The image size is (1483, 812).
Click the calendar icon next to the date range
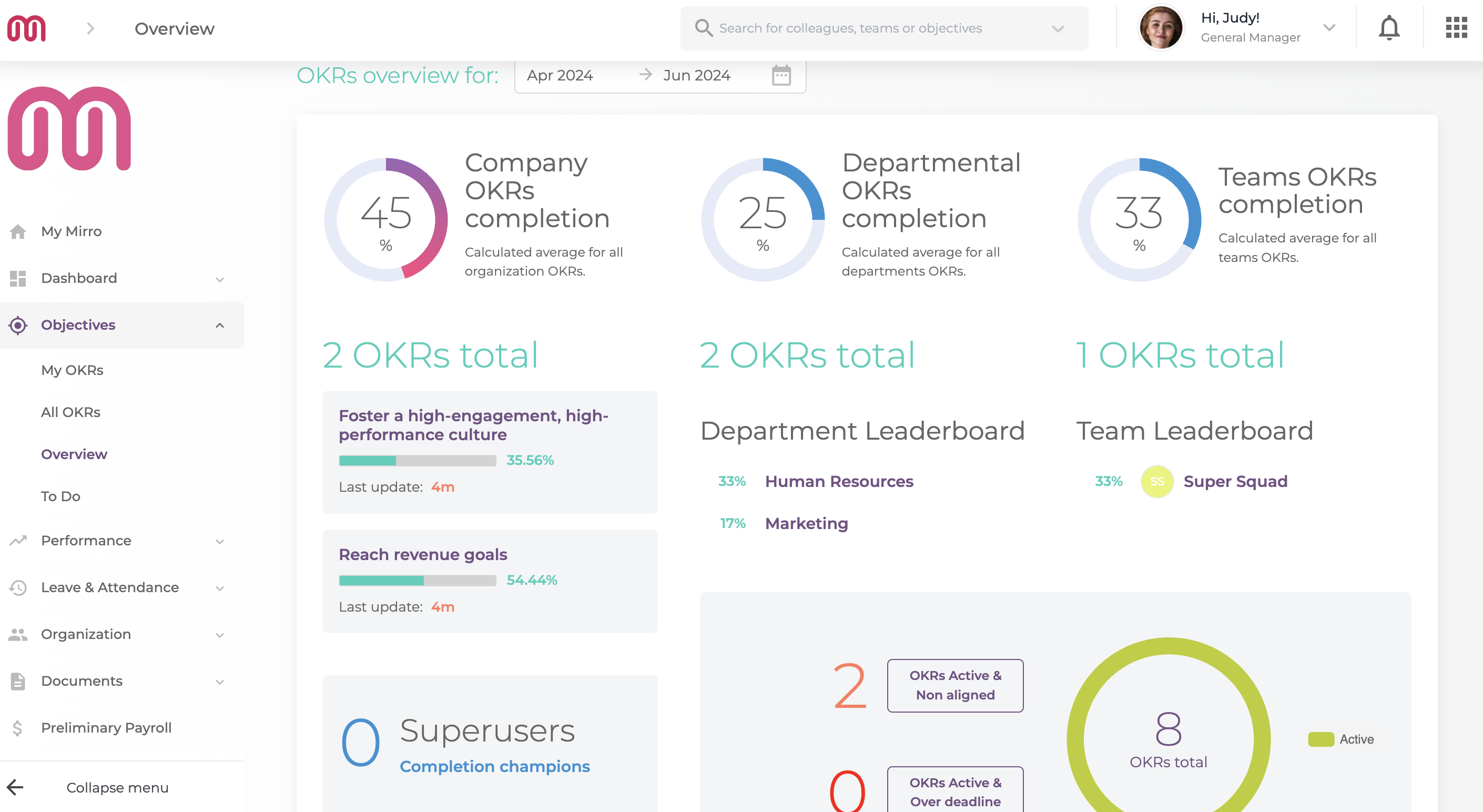pyautogui.click(x=780, y=75)
